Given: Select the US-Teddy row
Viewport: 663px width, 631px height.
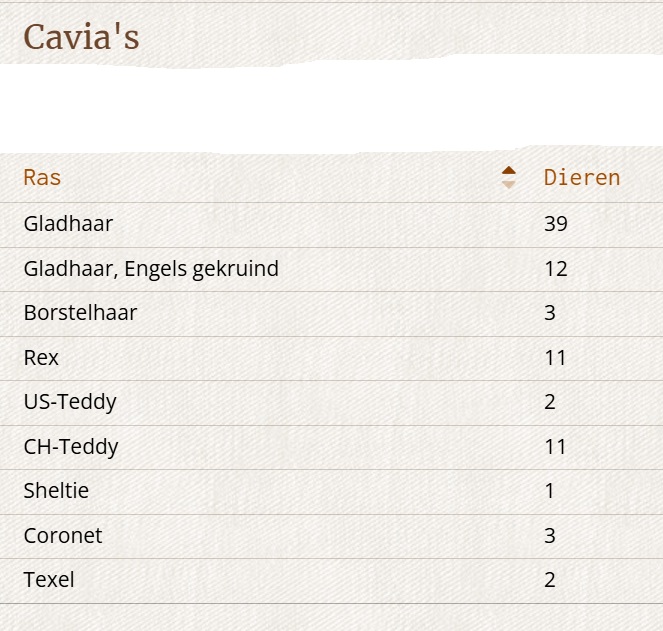Looking at the screenshot, I should click(332, 403).
